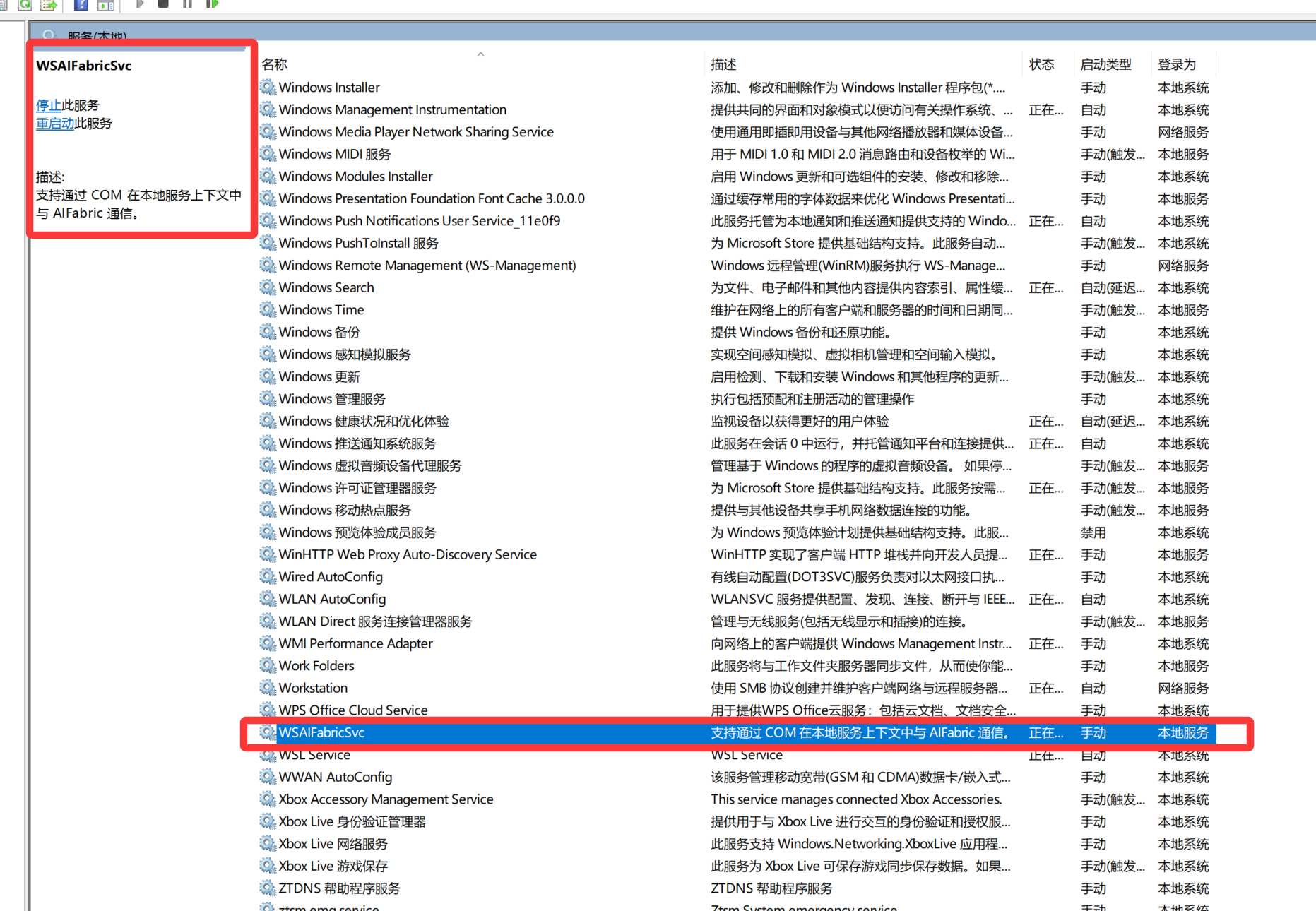The height and width of the screenshot is (911, 1316).
Task: Click the 禁用 startup type of Windows 预览体验成员服务
Action: 1093,532
